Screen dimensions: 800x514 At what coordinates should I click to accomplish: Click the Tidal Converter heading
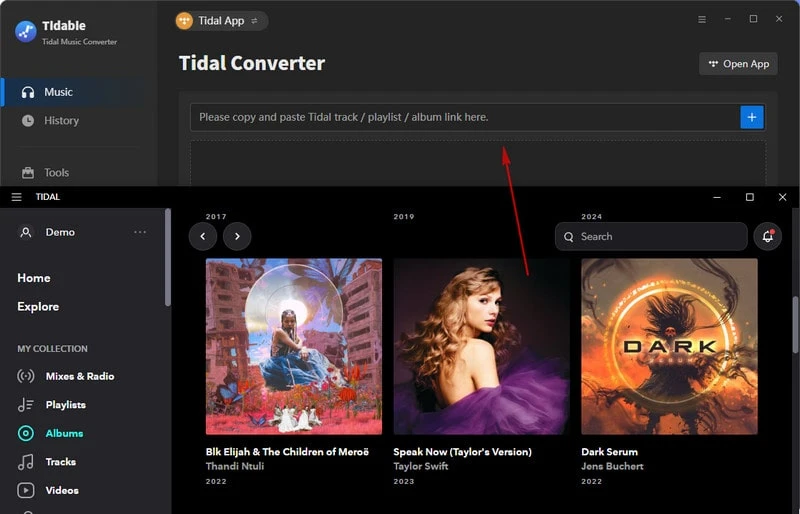[252, 63]
